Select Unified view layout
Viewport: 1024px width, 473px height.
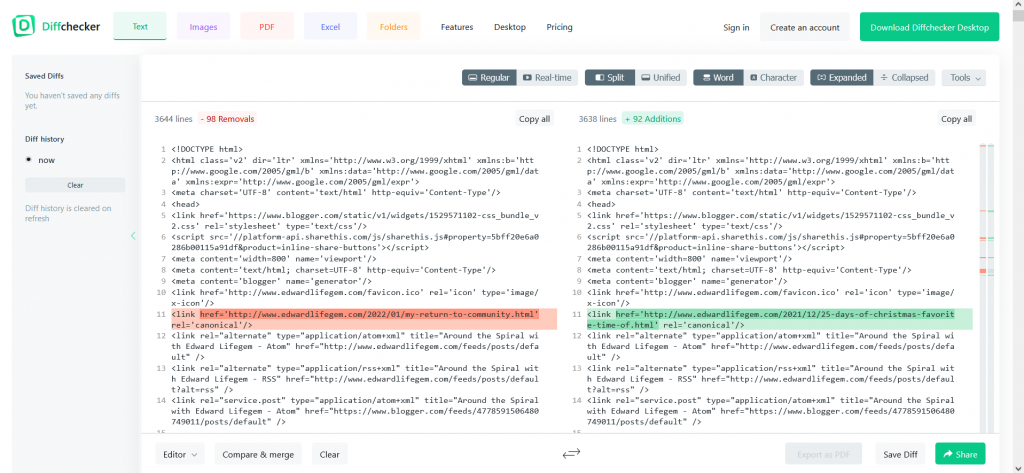coord(661,78)
